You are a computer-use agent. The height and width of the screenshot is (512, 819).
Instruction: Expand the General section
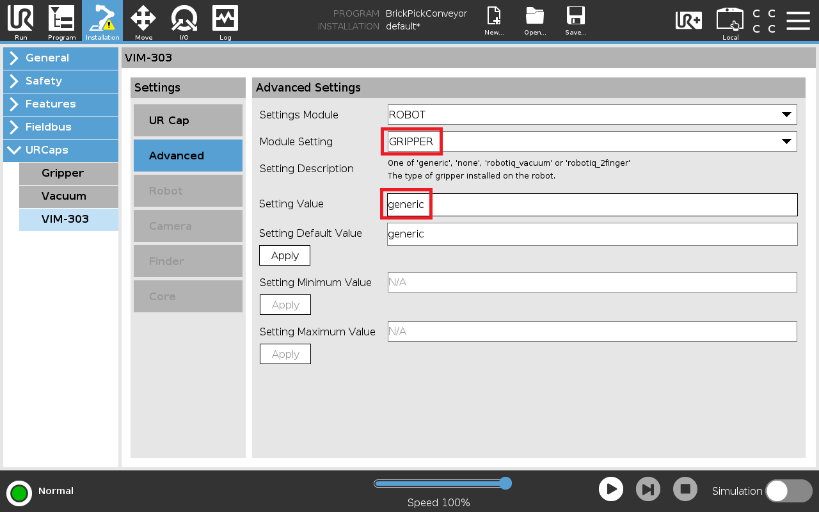click(x=61, y=58)
